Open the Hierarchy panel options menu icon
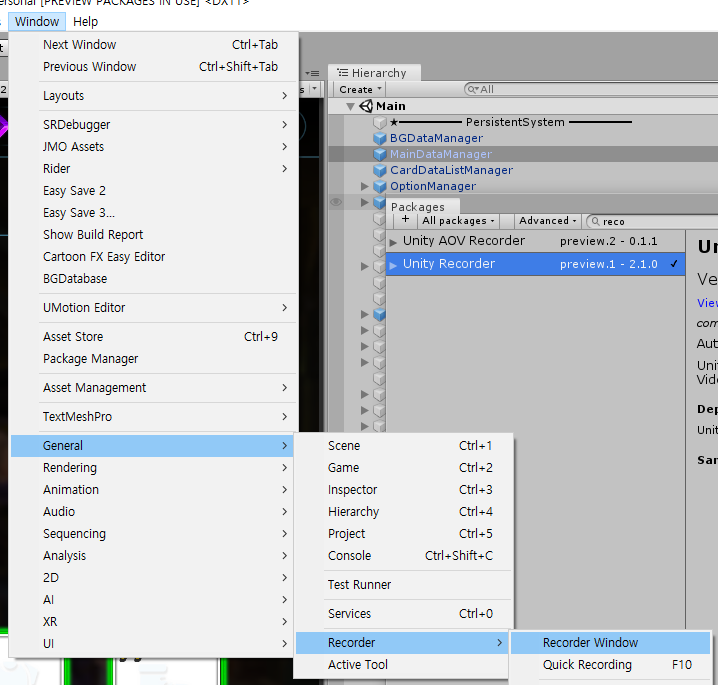Viewport: 718px width, 685px height. tap(313, 73)
